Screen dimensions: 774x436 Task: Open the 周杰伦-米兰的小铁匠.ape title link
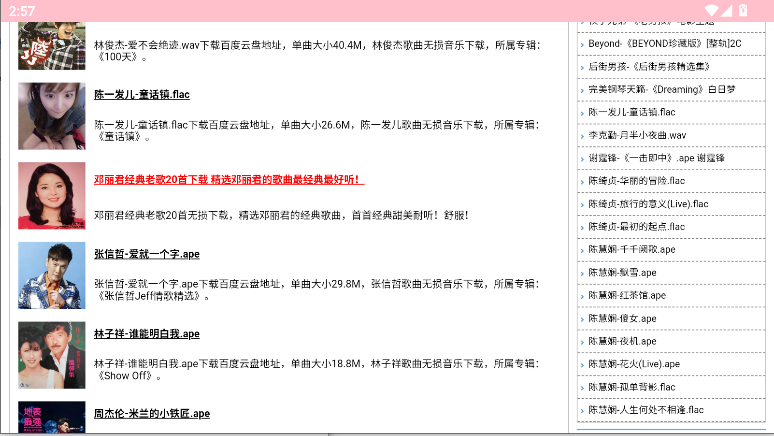152,413
